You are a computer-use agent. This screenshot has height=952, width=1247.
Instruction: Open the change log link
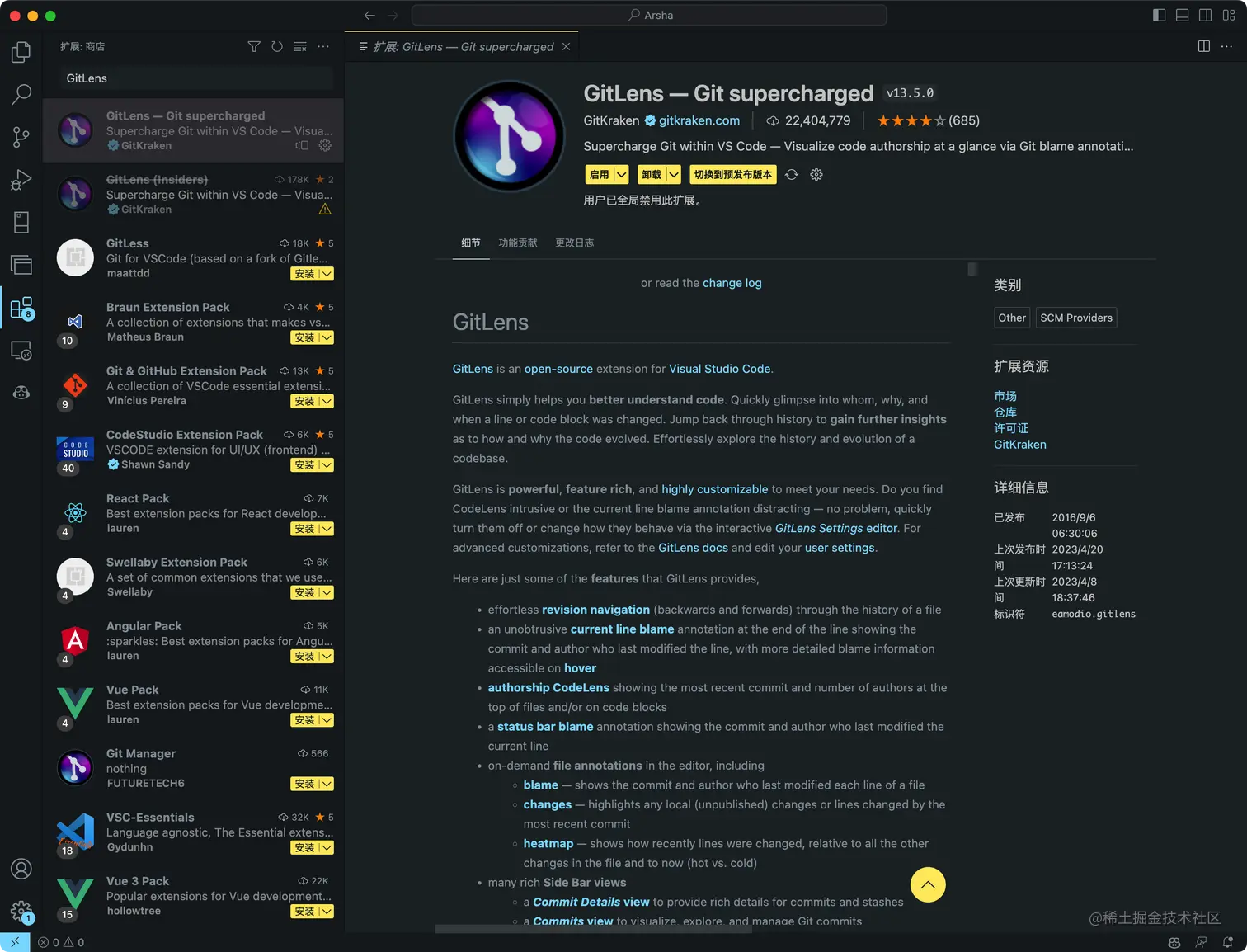[732, 283]
